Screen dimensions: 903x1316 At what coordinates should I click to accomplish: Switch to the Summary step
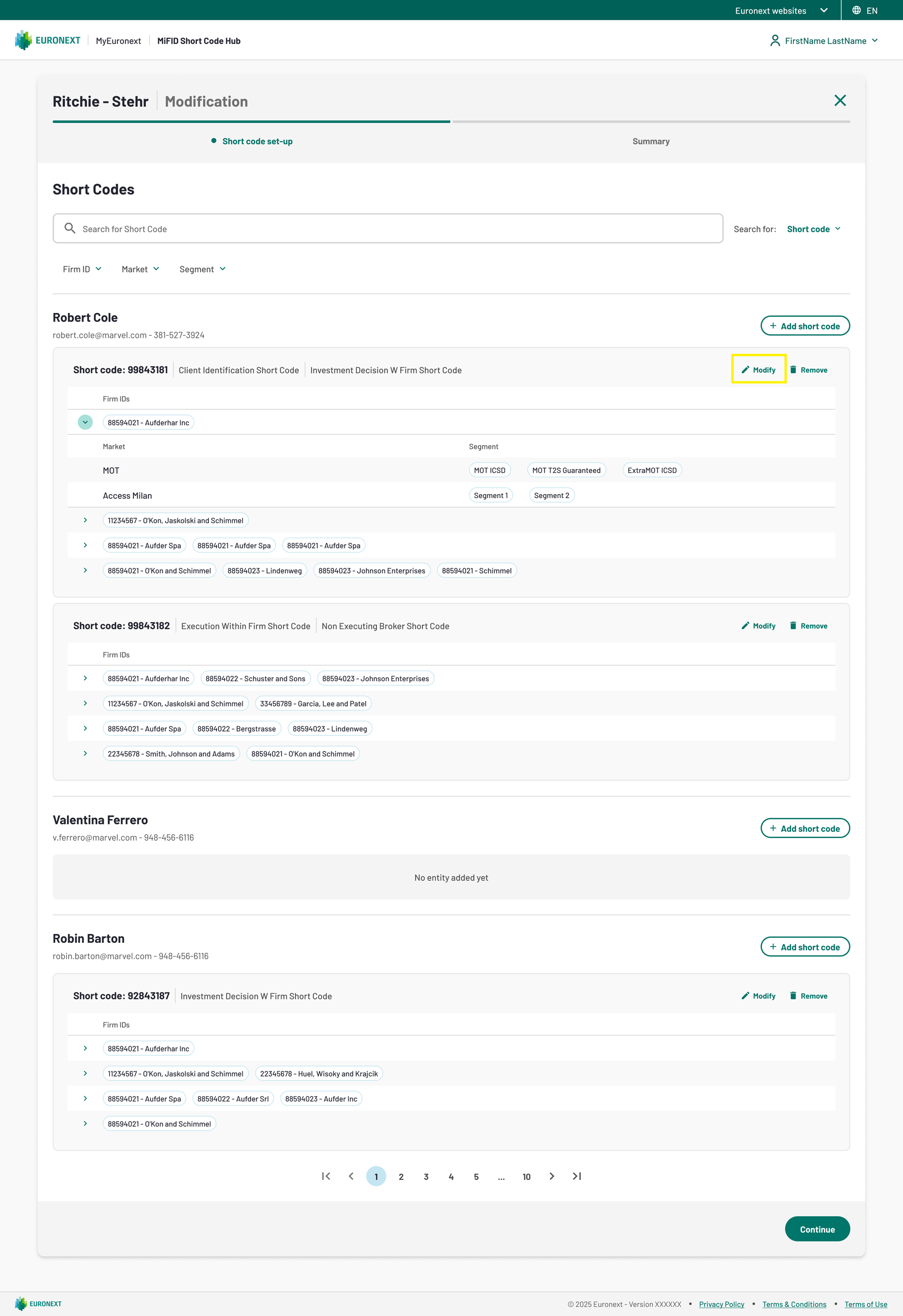[650, 141]
